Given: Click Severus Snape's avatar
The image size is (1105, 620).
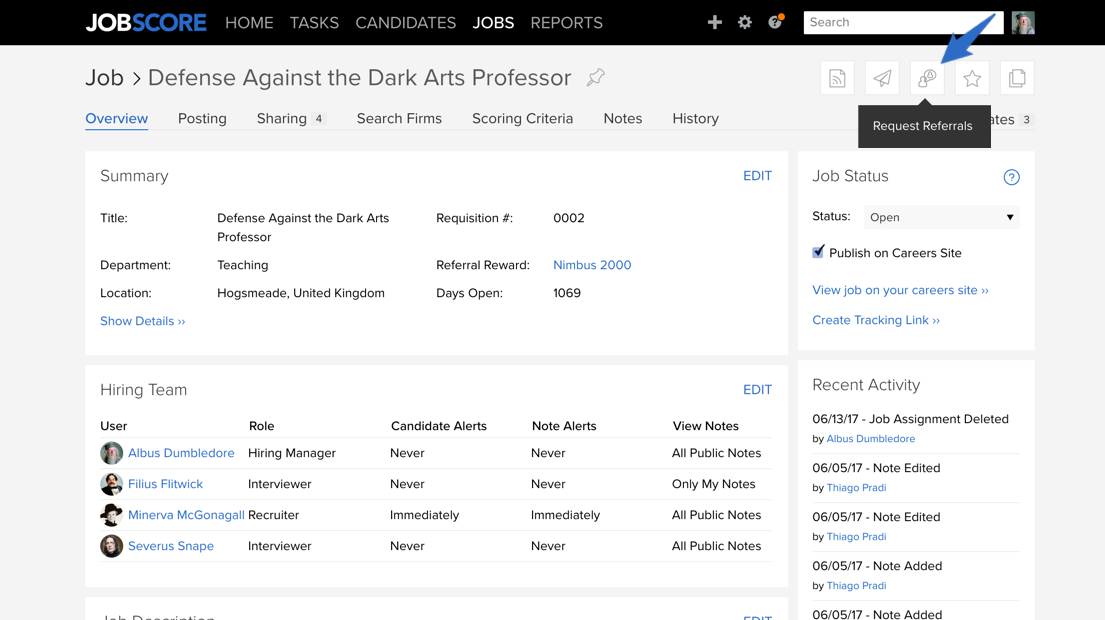Looking at the screenshot, I should tap(111, 546).
